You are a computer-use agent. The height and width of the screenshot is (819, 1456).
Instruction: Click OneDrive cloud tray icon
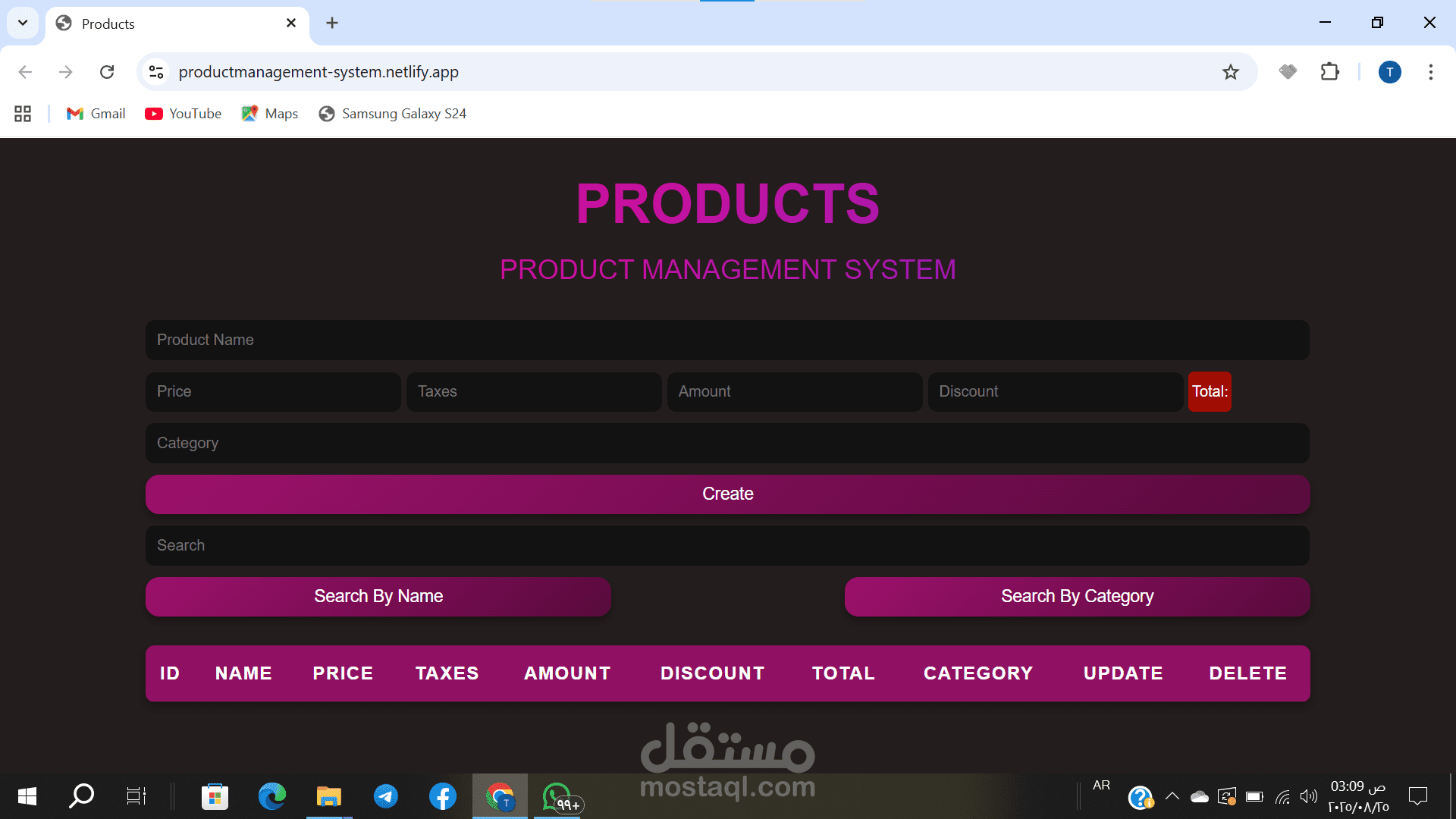pos(1199,796)
